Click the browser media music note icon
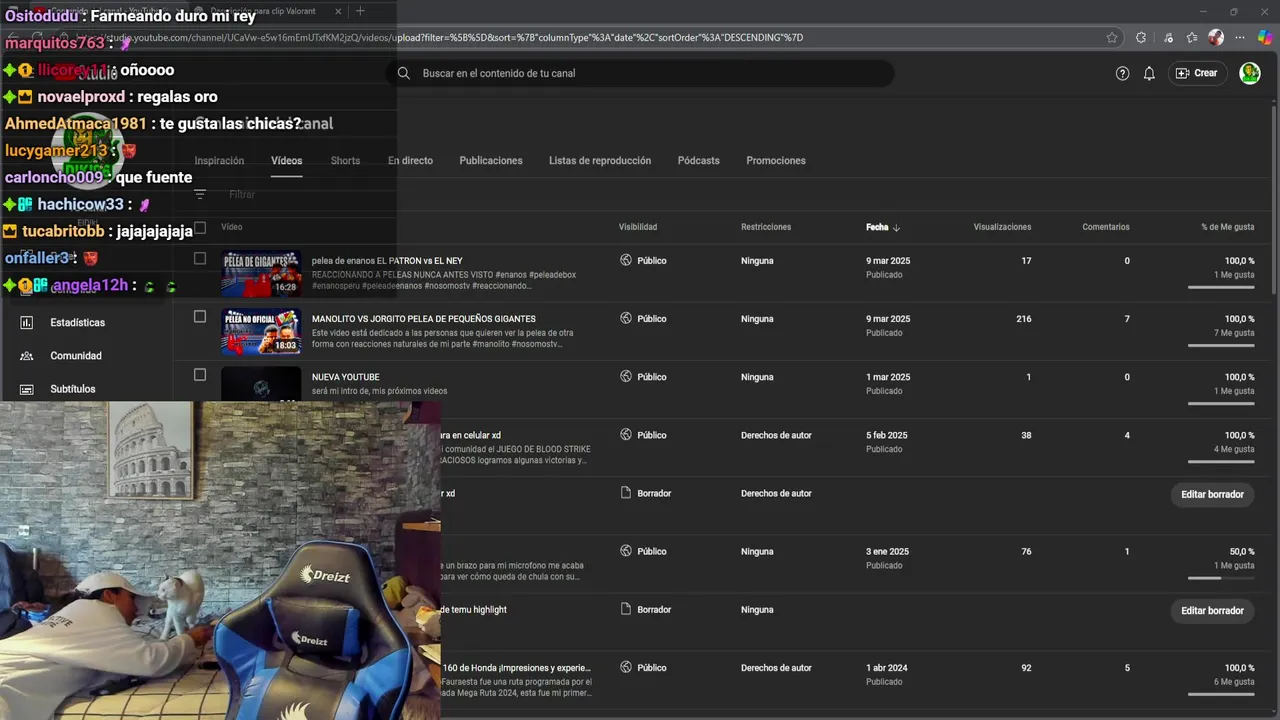Screen dimensions: 1280x720 coord(1169,38)
